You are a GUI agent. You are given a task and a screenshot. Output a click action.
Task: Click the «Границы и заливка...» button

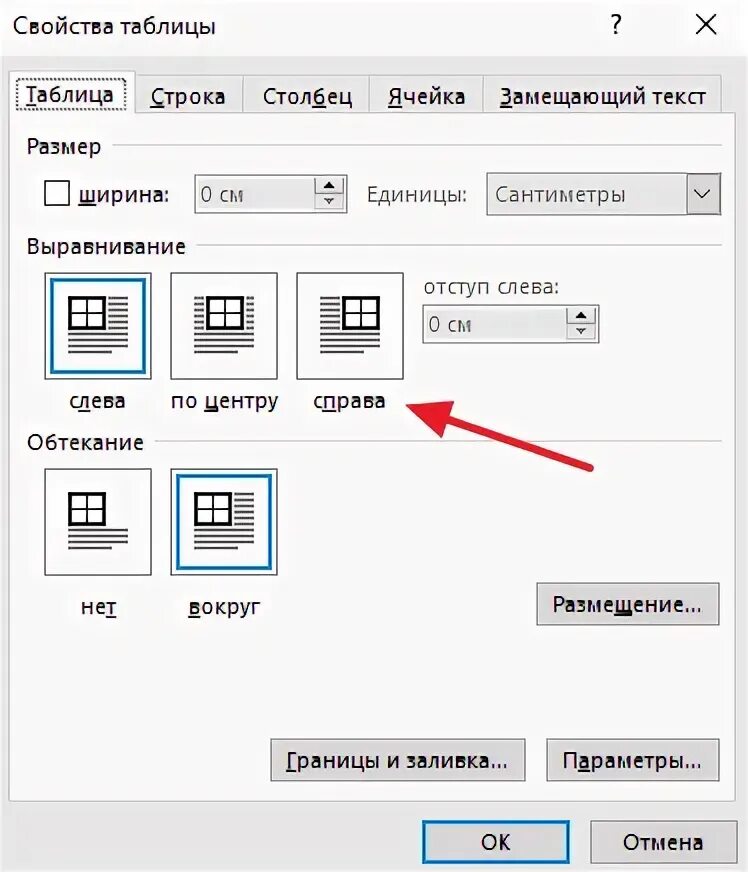398,760
